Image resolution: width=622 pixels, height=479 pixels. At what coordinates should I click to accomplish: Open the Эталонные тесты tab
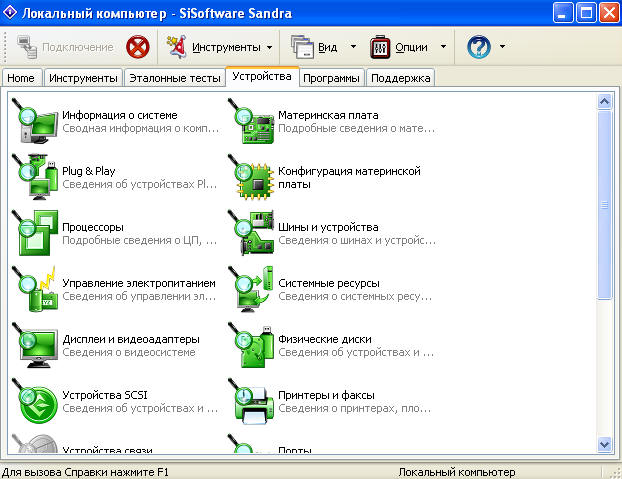(x=175, y=78)
